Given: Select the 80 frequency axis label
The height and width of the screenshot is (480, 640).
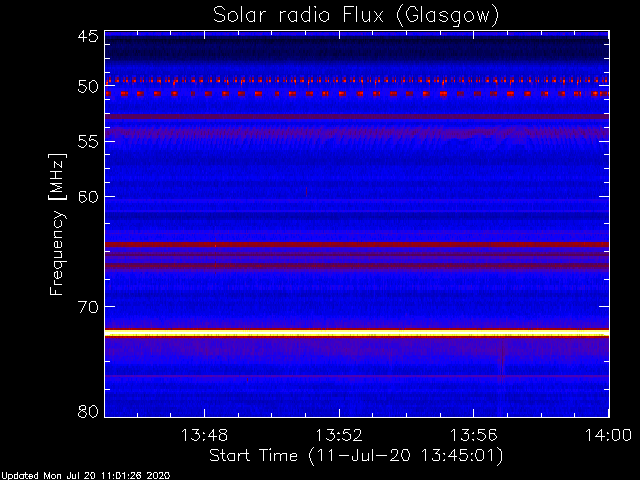Looking at the screenshot, I should pos(88,411).
